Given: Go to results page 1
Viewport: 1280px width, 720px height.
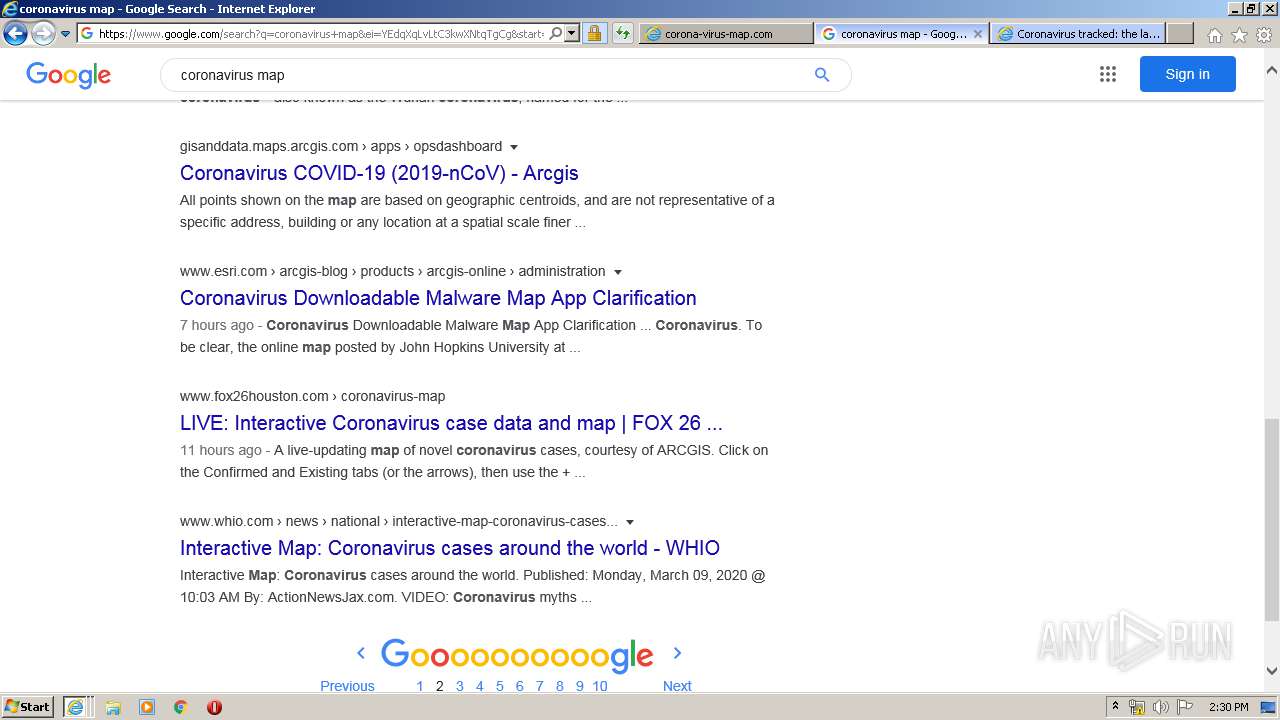Looking at the screenshot, I should [420, 686].
